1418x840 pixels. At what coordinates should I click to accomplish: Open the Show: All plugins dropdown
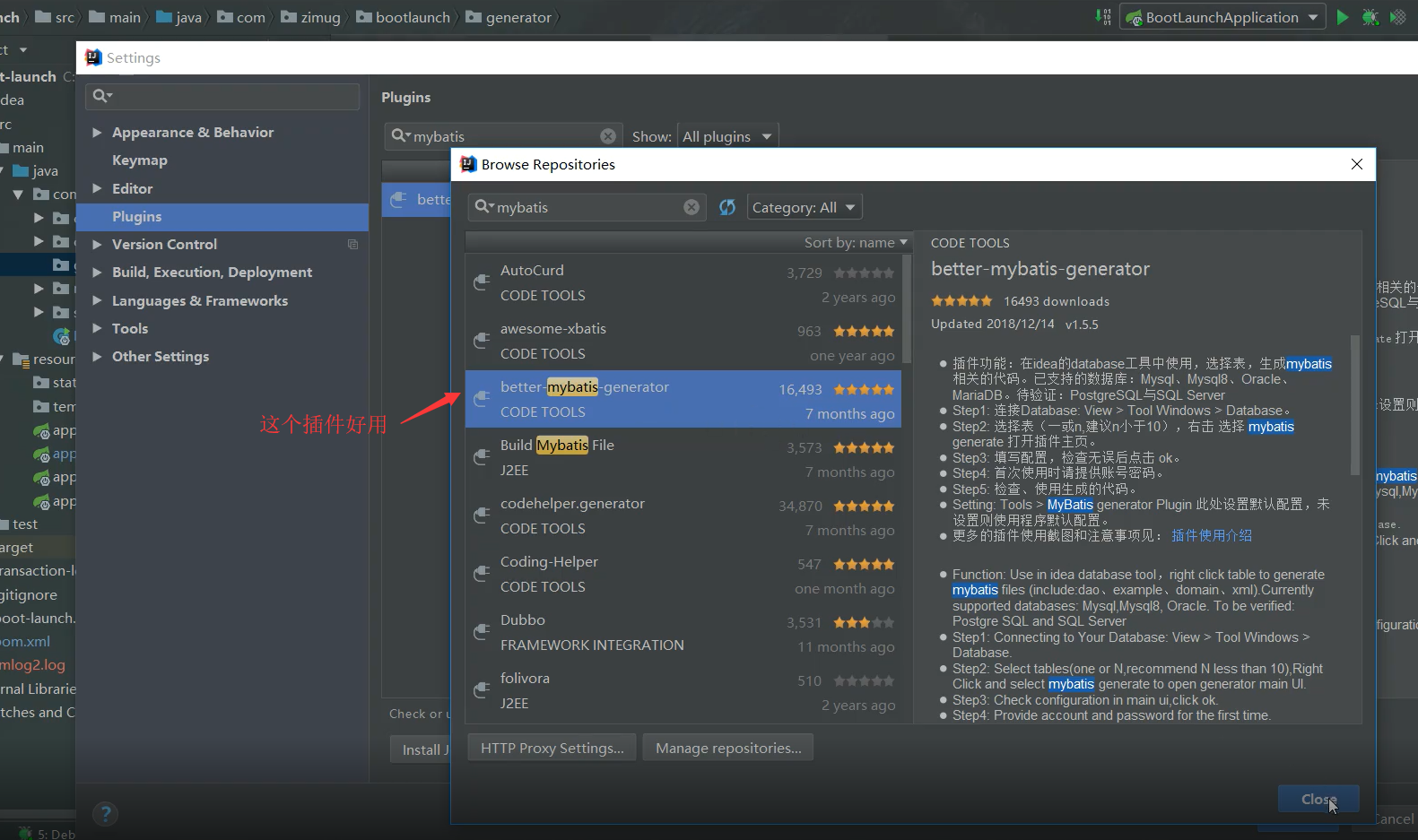click(x=727, y=136)
